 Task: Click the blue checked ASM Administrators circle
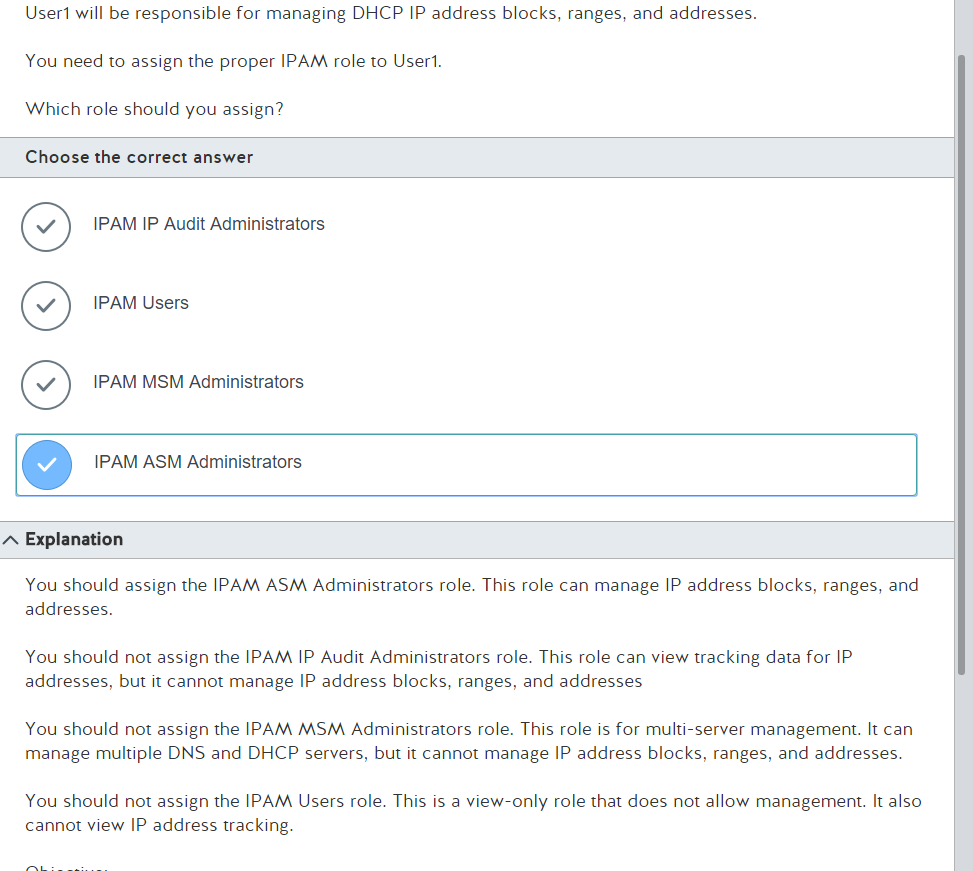coord(47,465)
